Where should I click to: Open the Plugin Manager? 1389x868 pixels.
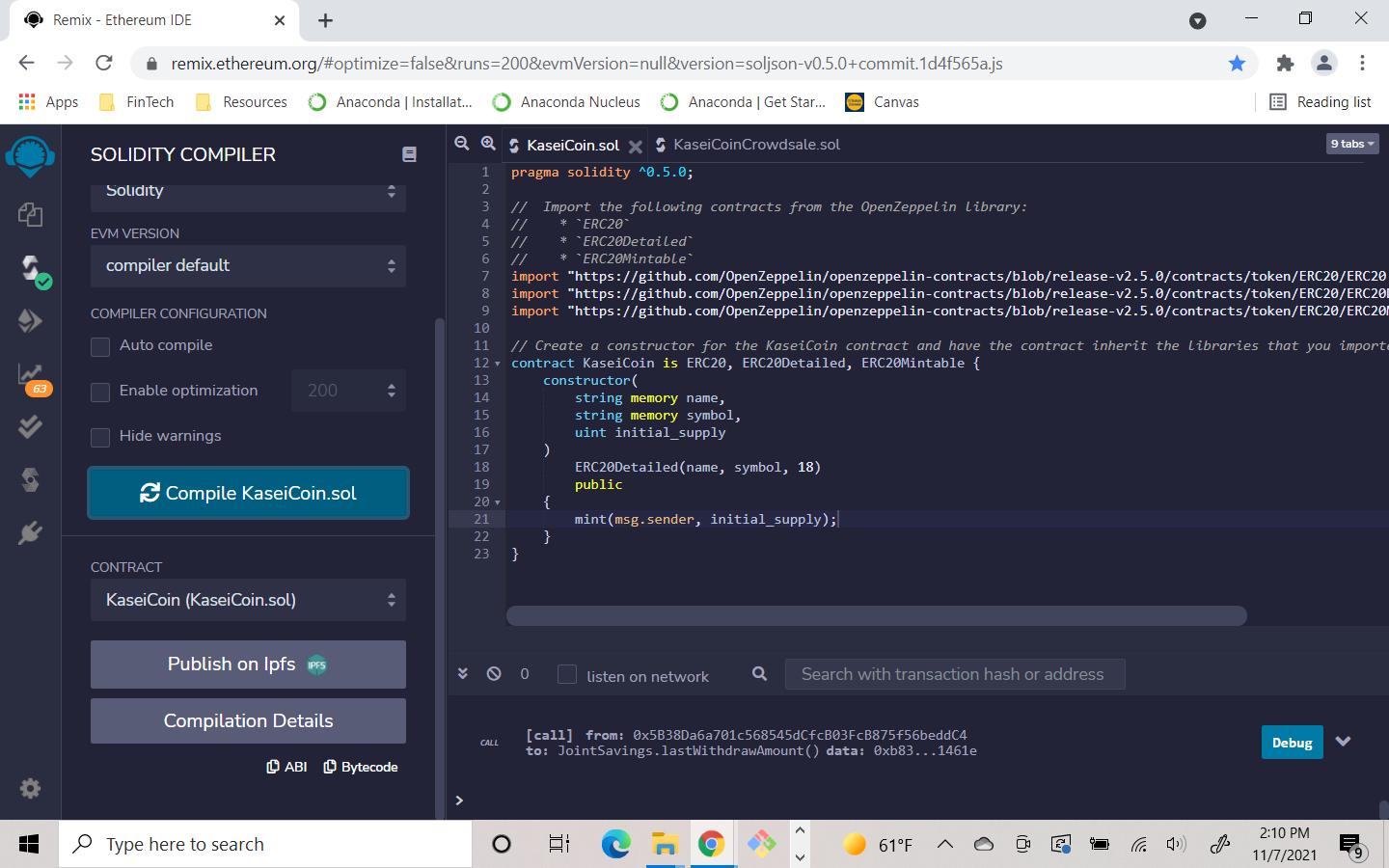tap(30, 532)
